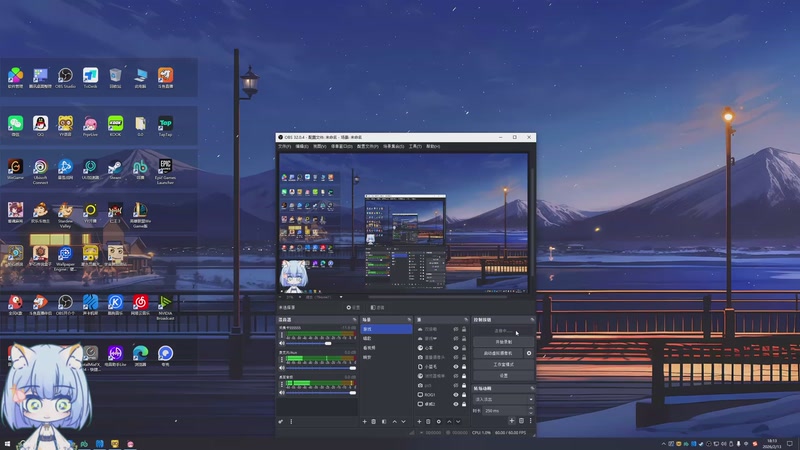Open 麦克风/Aux channel three-dot options menu
The height and width of the screenshot is (450, 800).
[x=282, y=359]
